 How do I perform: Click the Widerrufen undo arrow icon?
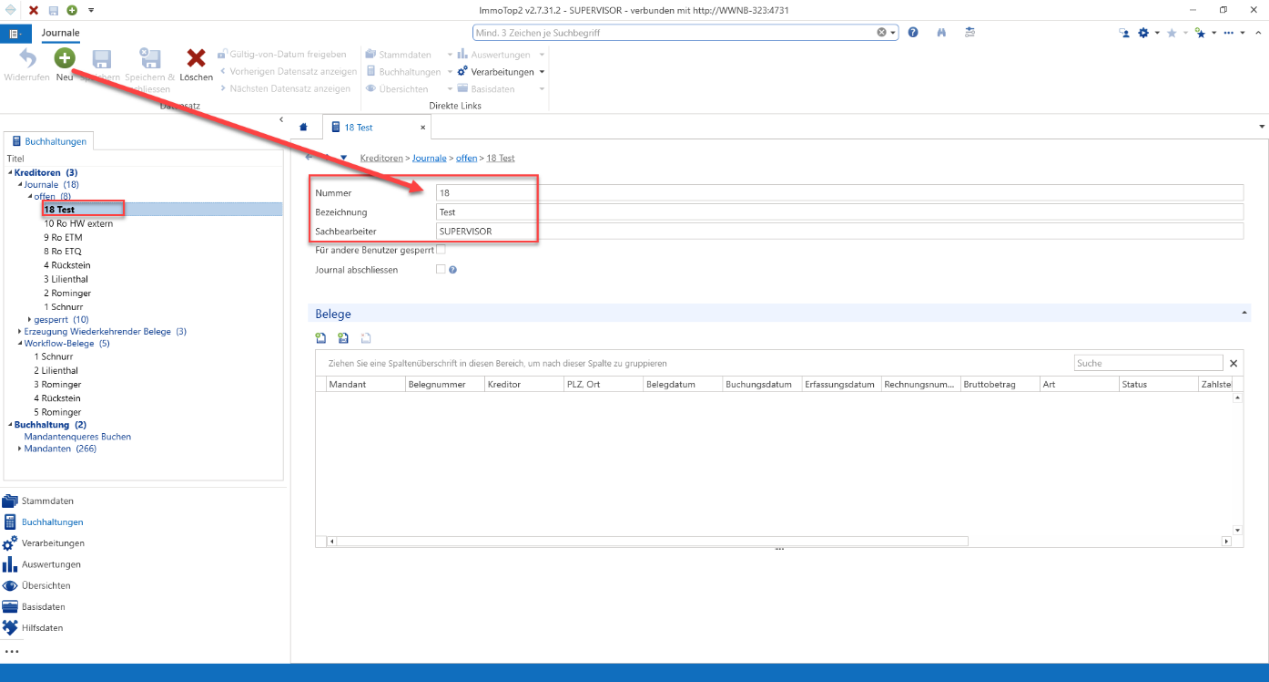click(x=27, y=58)
